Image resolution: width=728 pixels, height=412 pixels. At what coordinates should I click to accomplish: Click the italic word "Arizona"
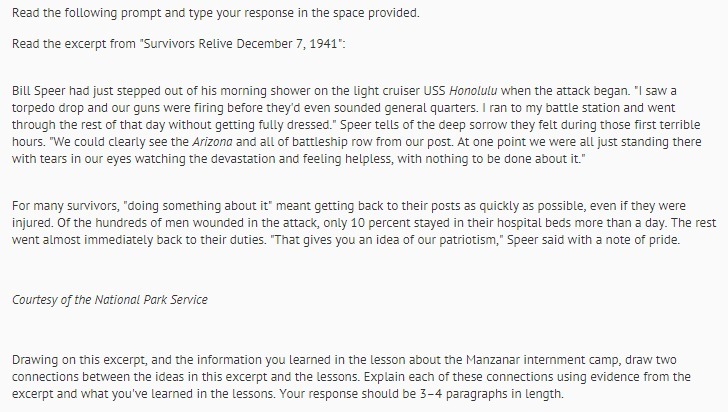[x=212, y=142]
